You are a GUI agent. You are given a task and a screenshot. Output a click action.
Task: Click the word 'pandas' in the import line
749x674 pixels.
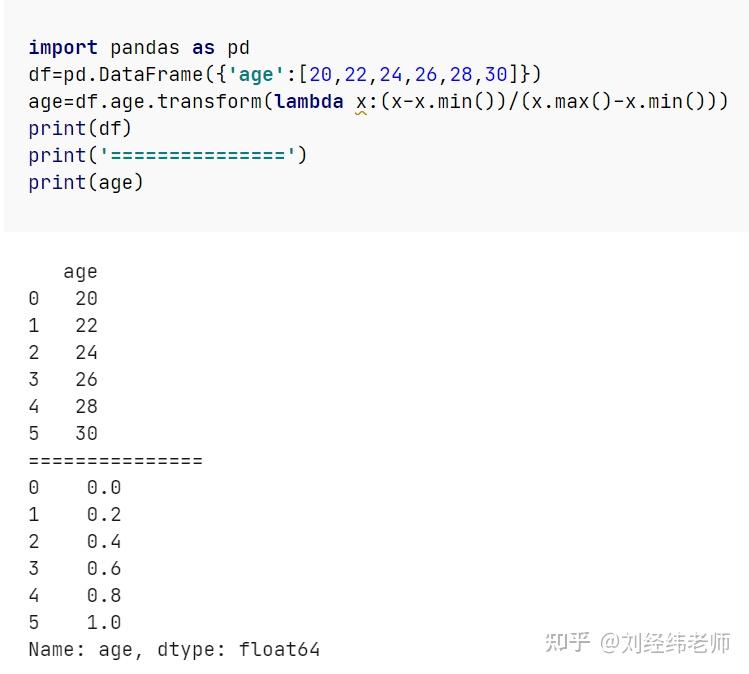tap(145, 48)
